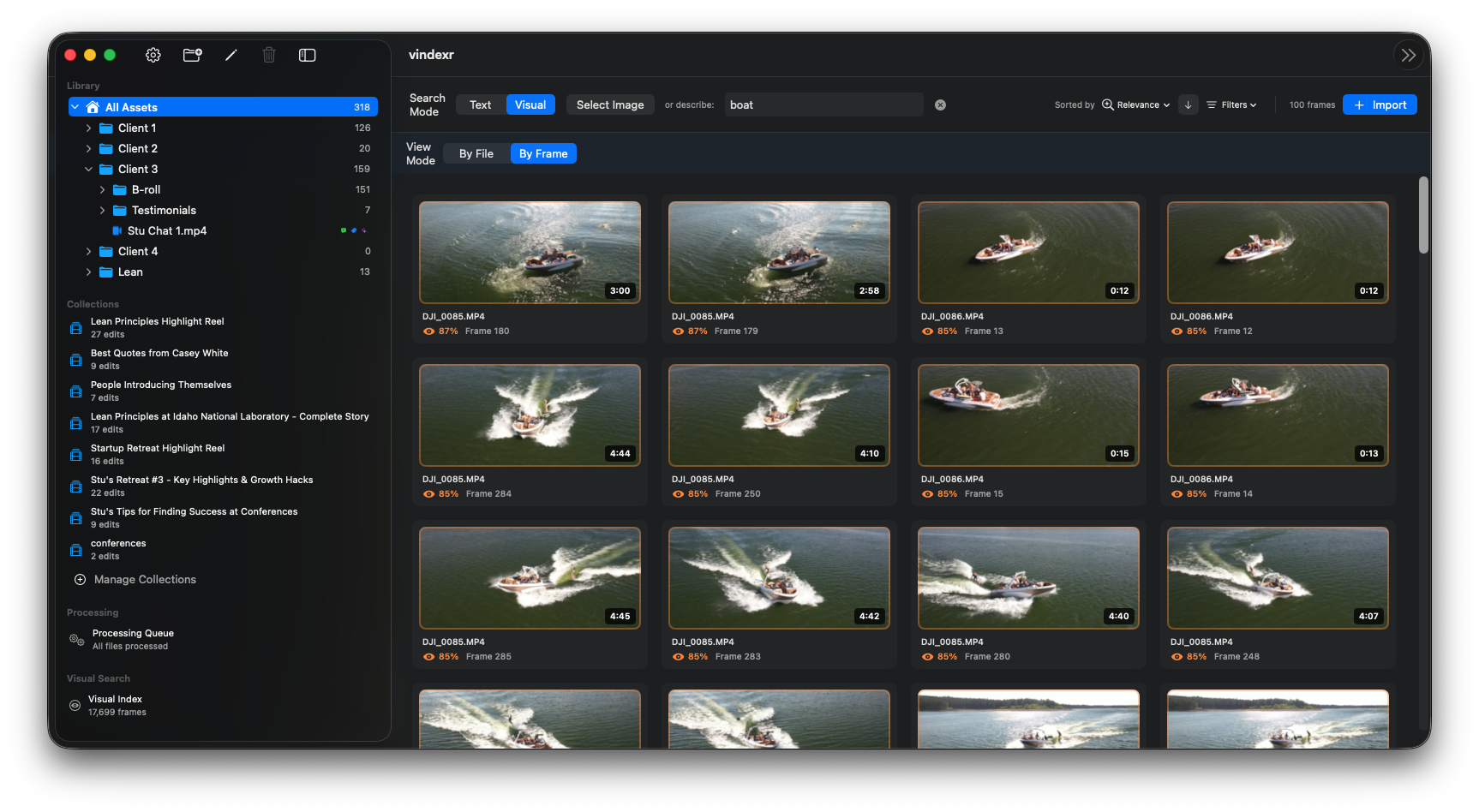Clear the boat search query
This screenshot has width=1479, height=812.
pyautogui.click(x=940, y=104)
